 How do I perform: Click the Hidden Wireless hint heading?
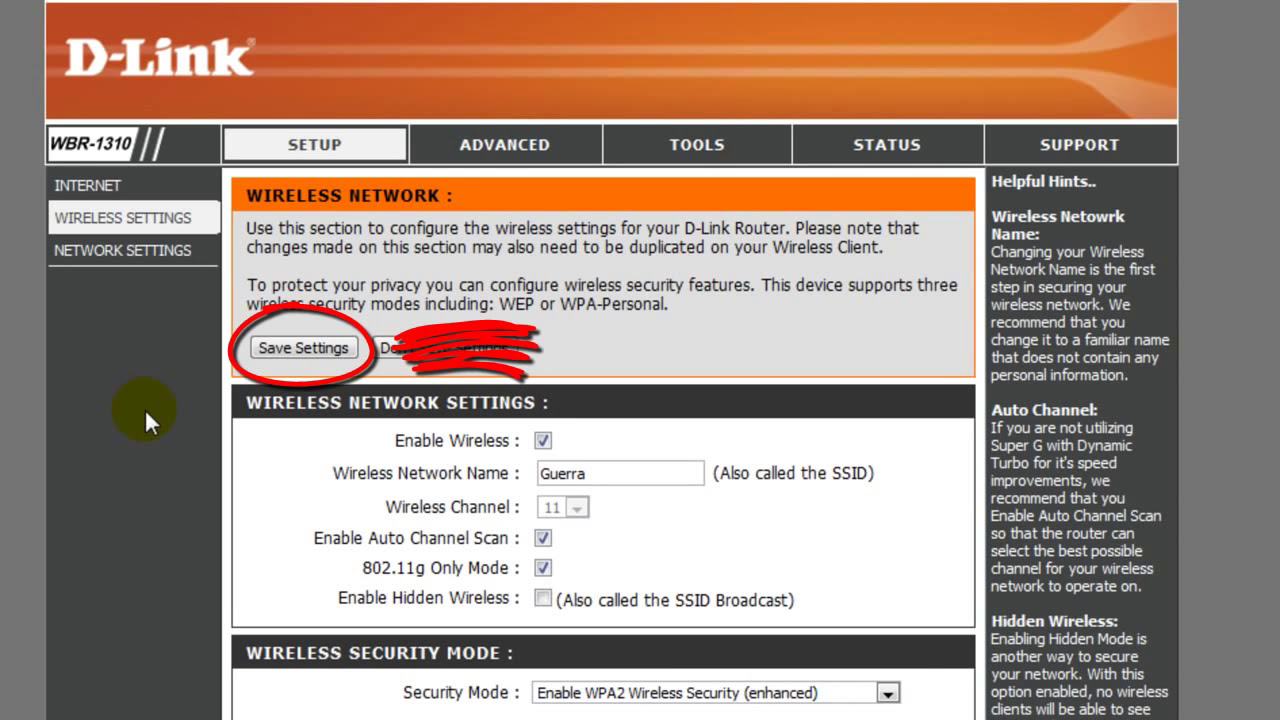click(x=1054, y=621)
